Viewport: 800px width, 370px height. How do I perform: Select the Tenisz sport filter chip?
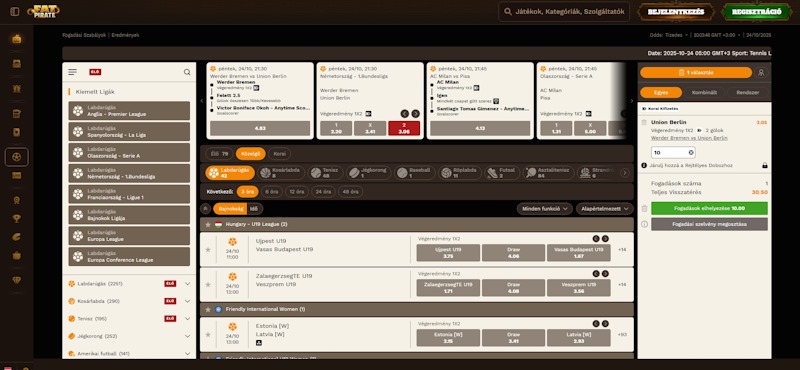tap(326, 172)
